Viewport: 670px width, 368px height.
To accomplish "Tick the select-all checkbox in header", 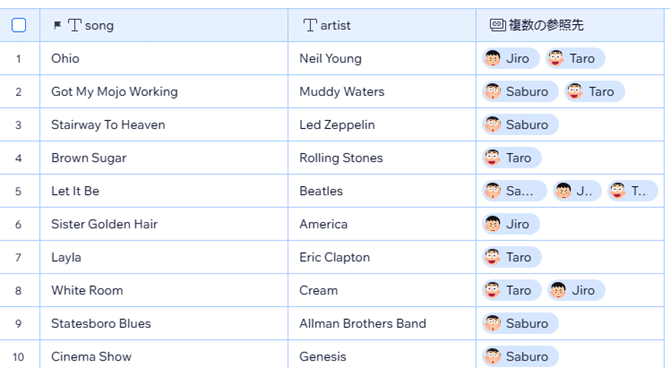I will point(19,25).
